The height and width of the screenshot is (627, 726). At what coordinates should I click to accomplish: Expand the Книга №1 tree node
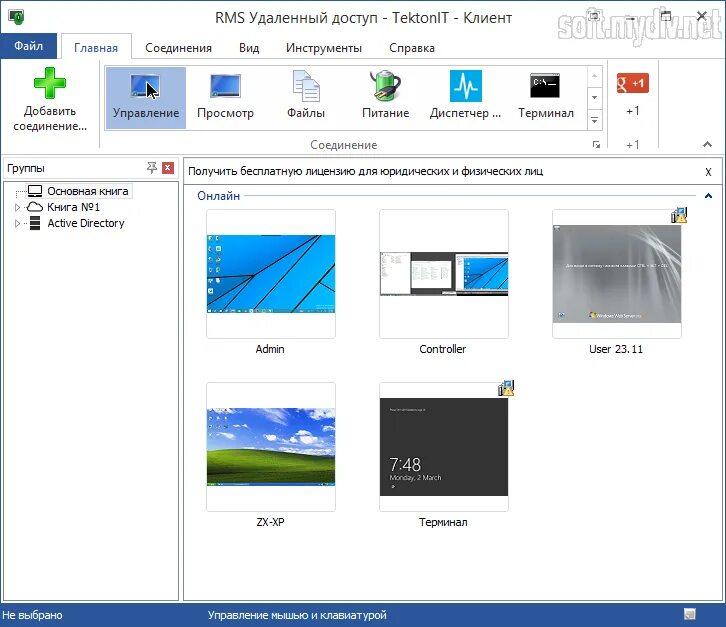click(17, 207)
